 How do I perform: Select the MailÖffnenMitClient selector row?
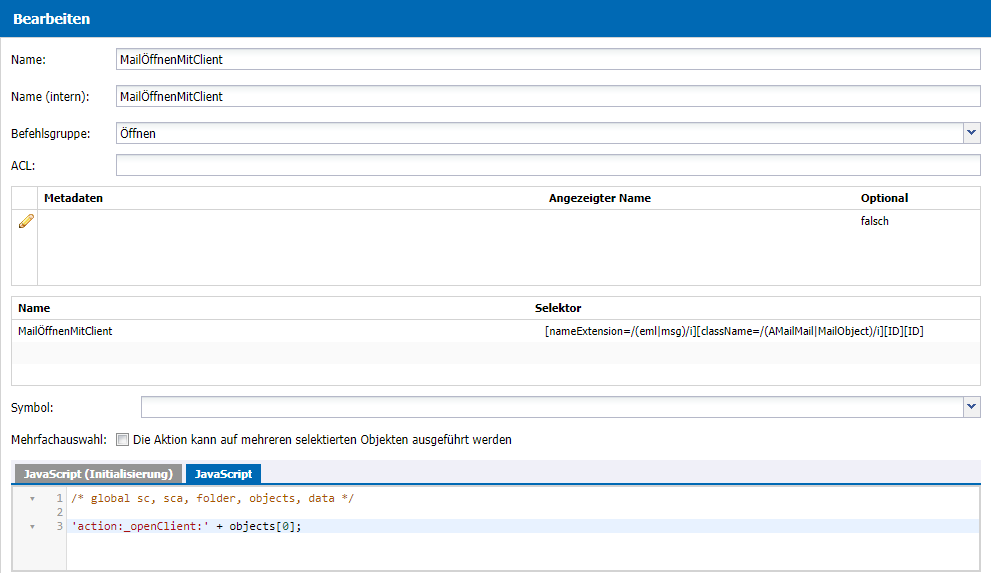tap(496, 331)
